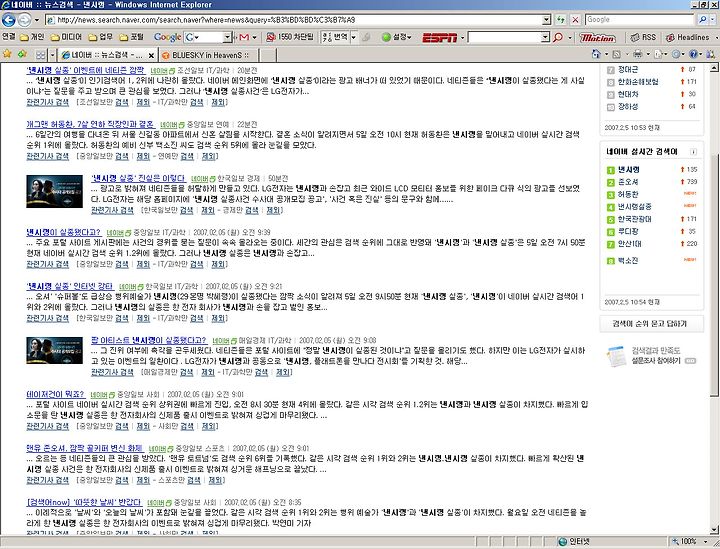Screen dimensions: 720x549
Task: Click the vertical scrollbar thumb
Action: tap(714, 275)
